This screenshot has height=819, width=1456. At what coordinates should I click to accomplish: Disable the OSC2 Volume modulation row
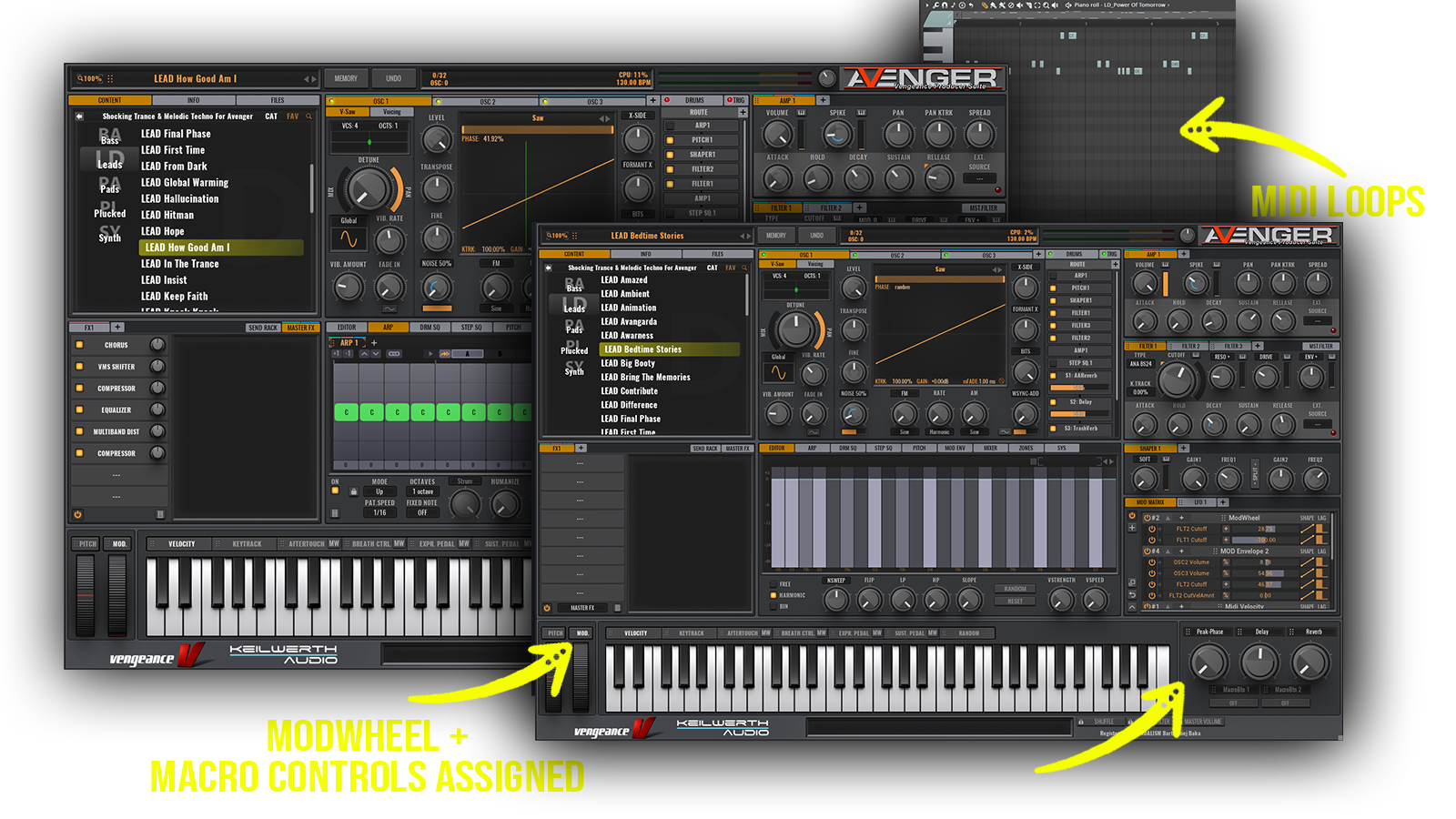click(1152, 562)
